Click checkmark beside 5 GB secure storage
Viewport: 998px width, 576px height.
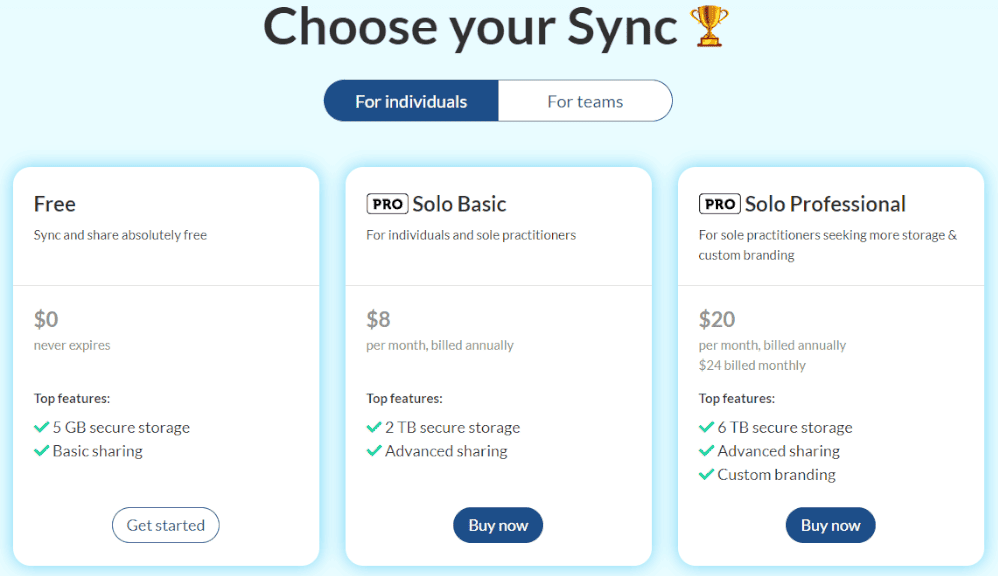tap(42, 427)
